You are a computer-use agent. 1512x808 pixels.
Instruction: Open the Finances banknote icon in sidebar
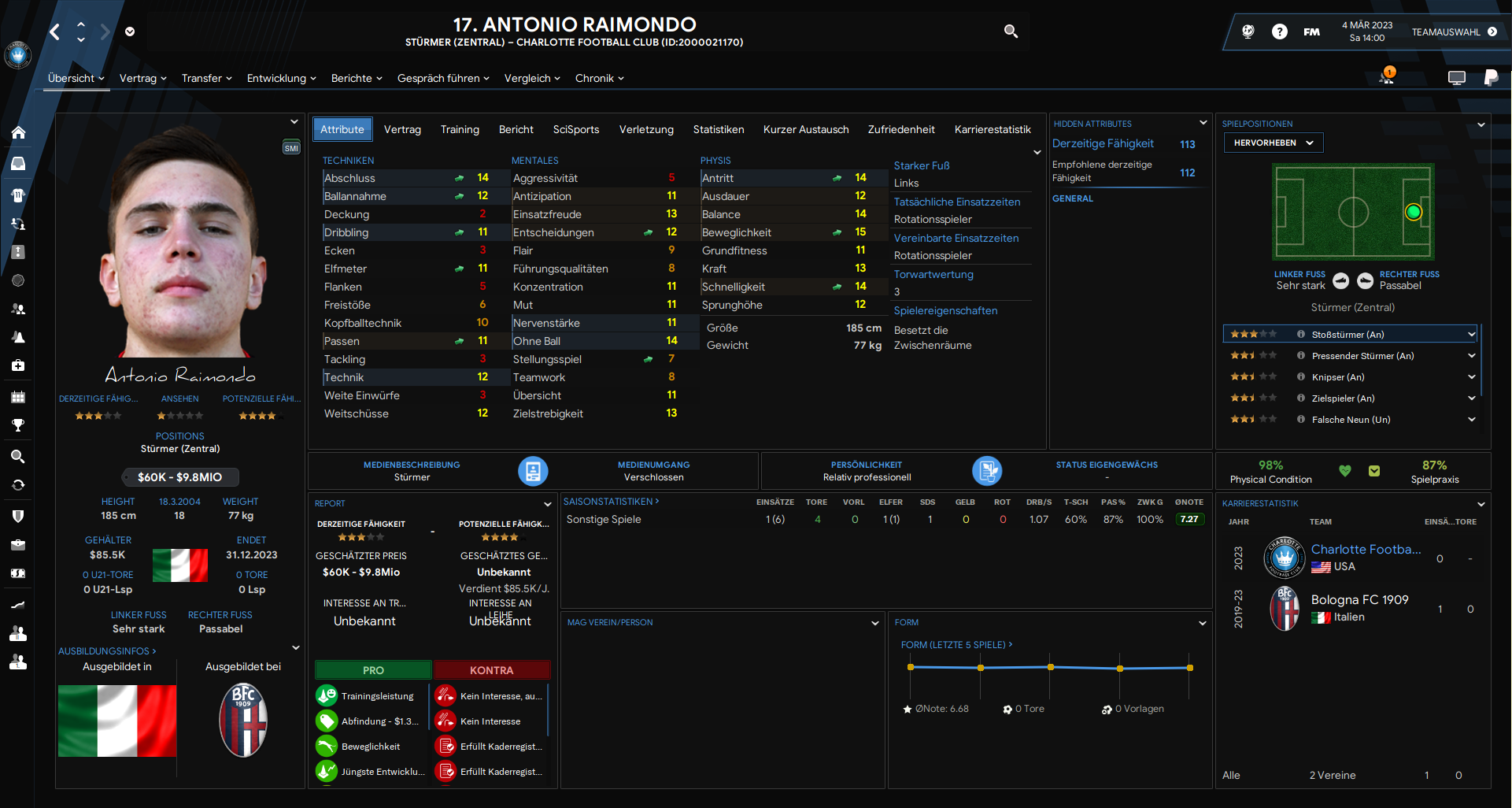click(18, 573)
